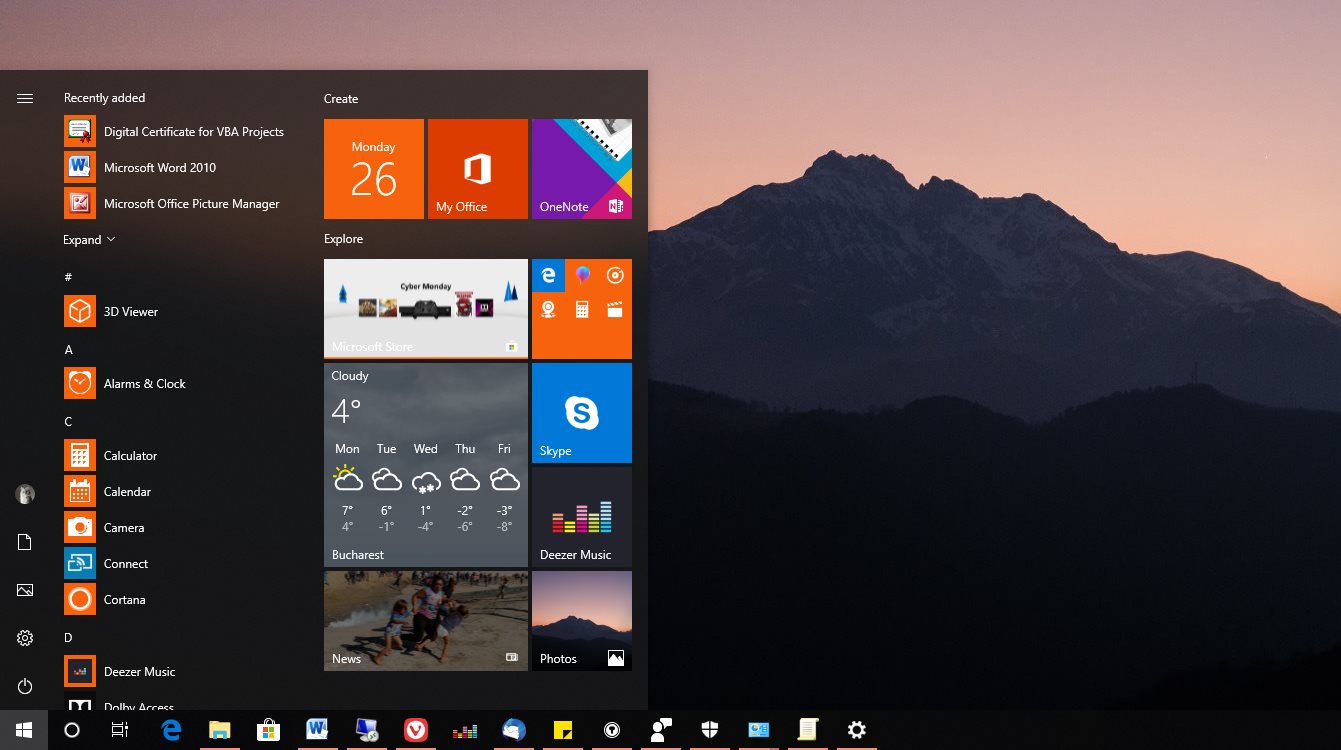This screenshot has height=750, width=1341.
Task: Launch OneNote from the Create group
Action: coord(581,168)
